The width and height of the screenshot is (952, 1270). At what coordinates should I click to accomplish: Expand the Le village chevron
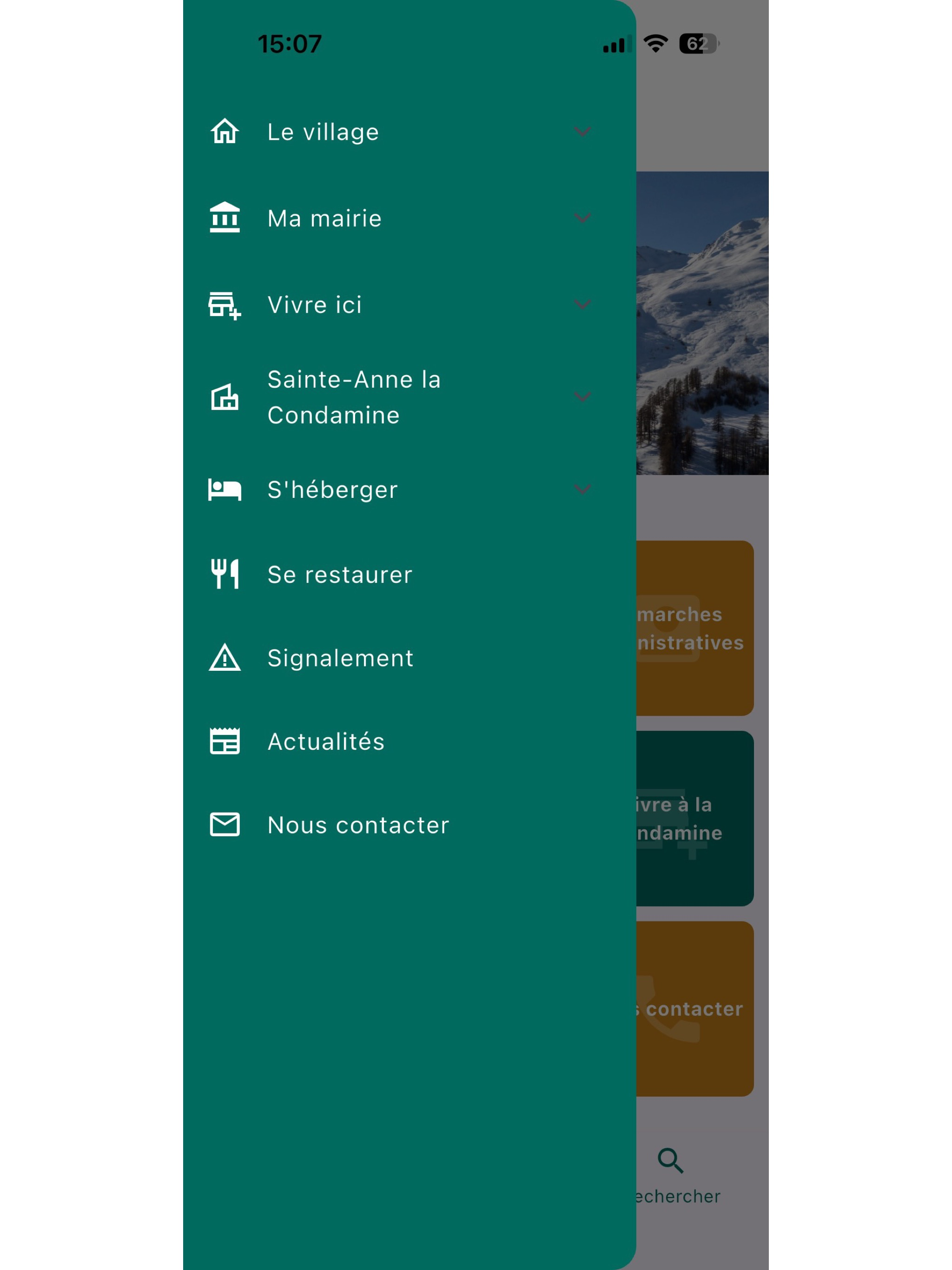[583, 132]
